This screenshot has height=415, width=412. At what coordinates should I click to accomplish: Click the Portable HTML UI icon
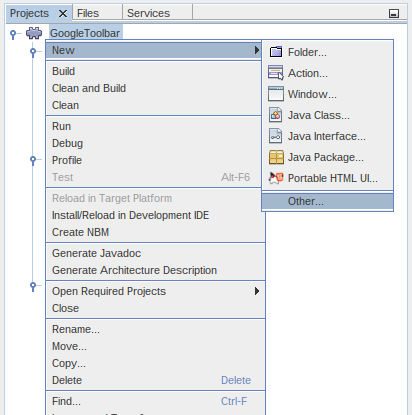click(276, 178)
